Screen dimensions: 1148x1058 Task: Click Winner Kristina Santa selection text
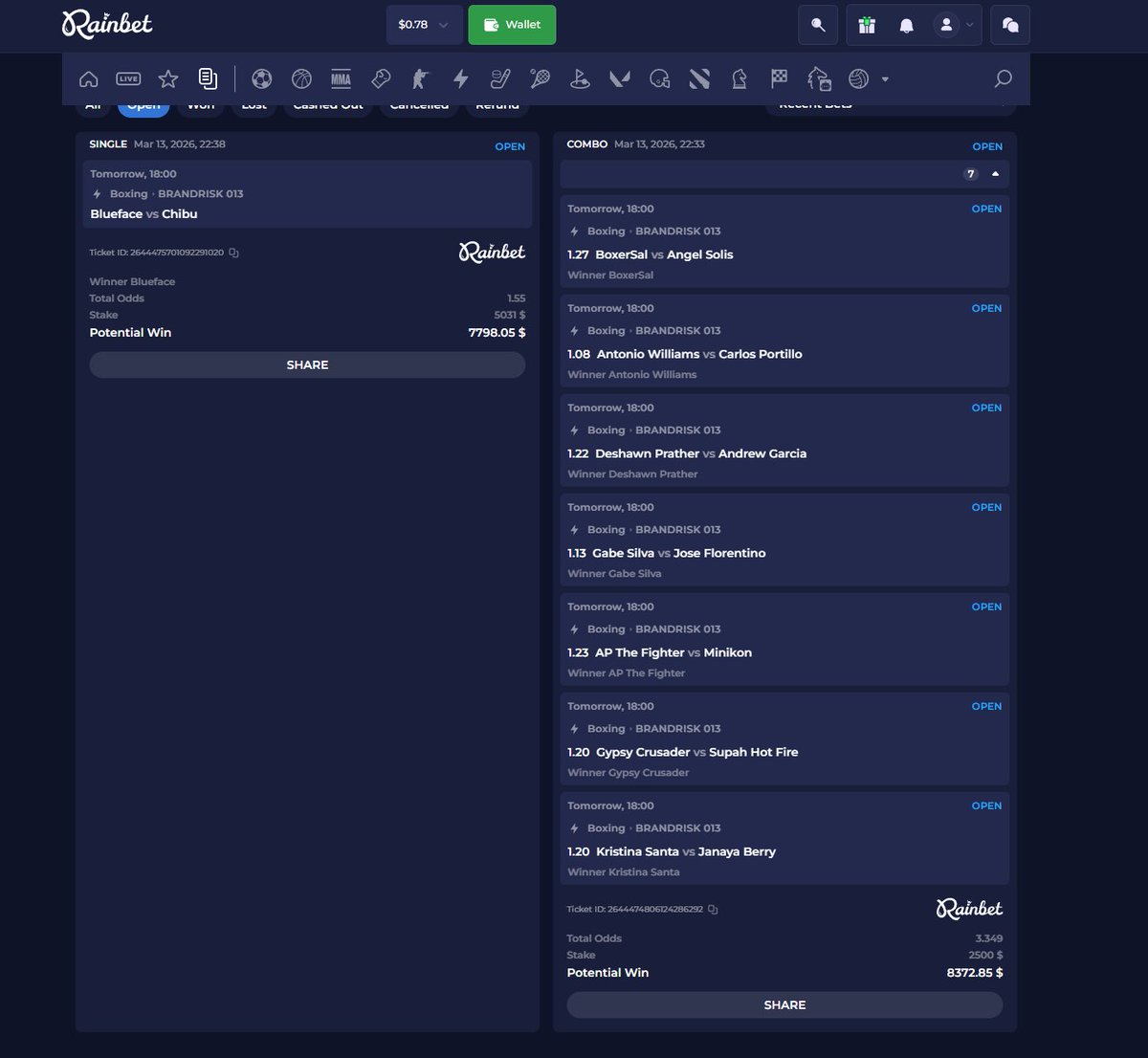624,872
